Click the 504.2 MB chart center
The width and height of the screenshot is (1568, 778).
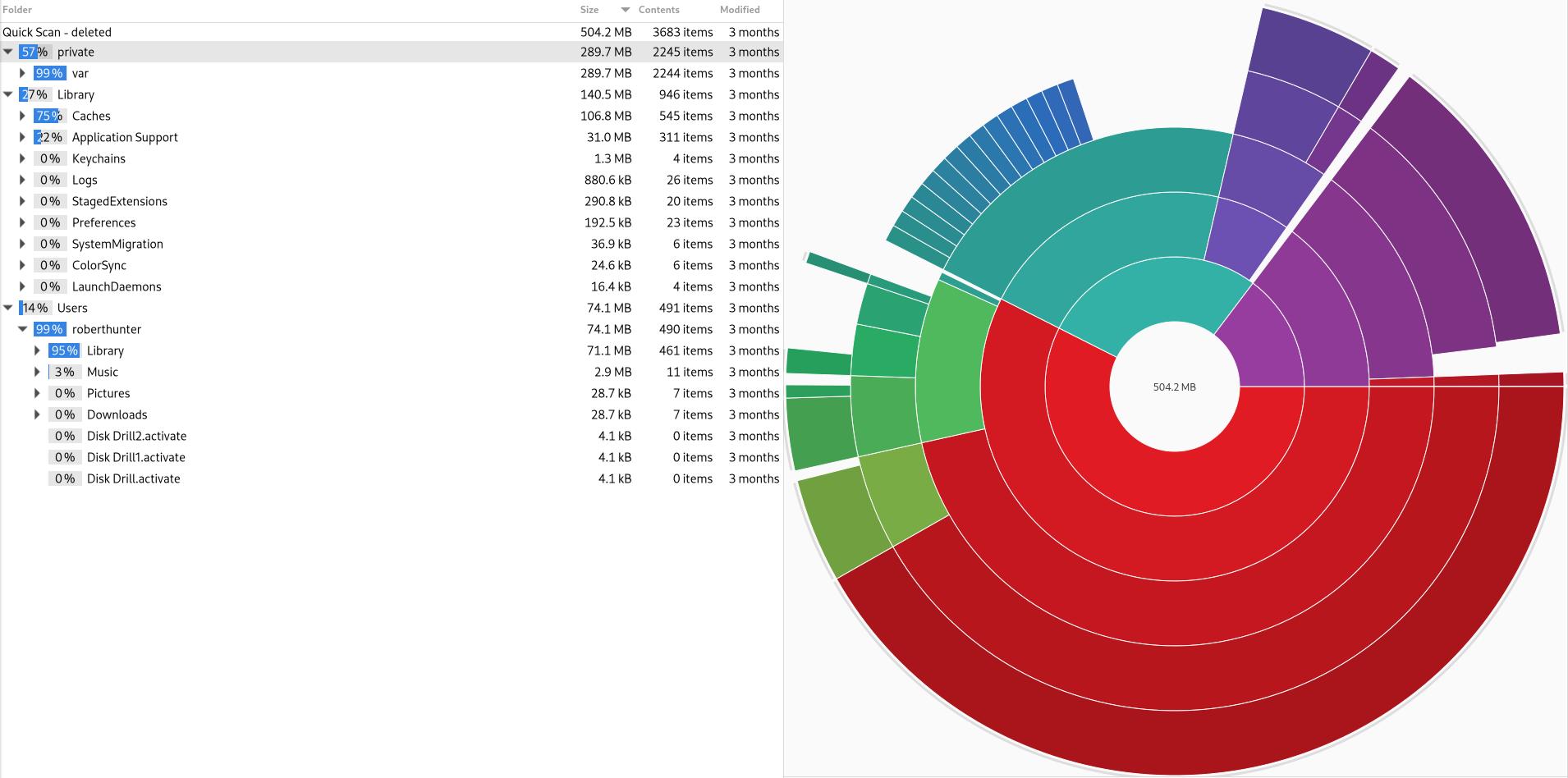click(1174, 387)
